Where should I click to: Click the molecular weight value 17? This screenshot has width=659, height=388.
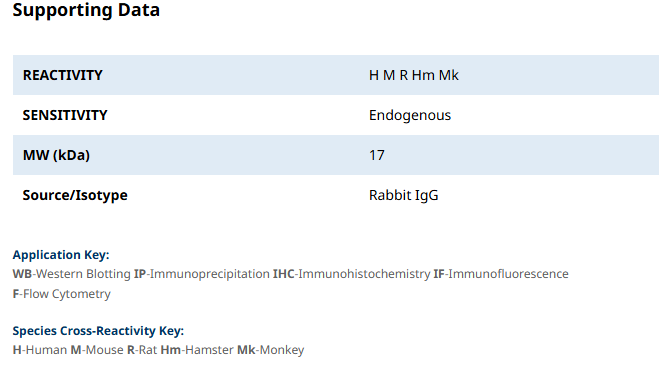pos(377,155)
